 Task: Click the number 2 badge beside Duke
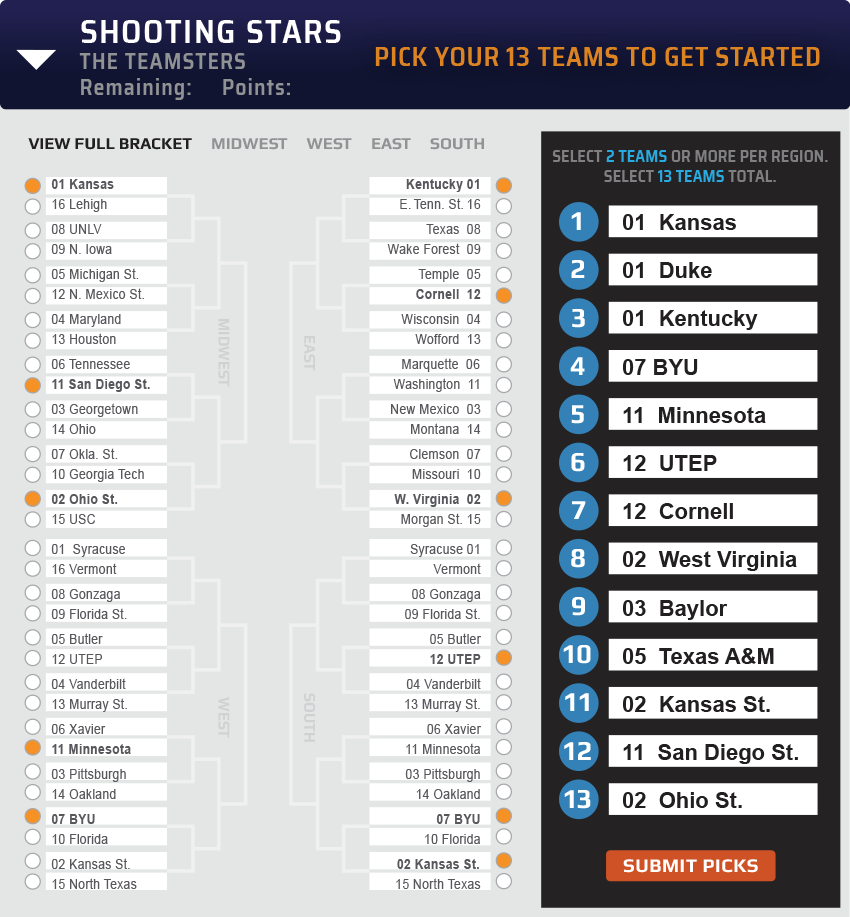(x=578, y=270)
